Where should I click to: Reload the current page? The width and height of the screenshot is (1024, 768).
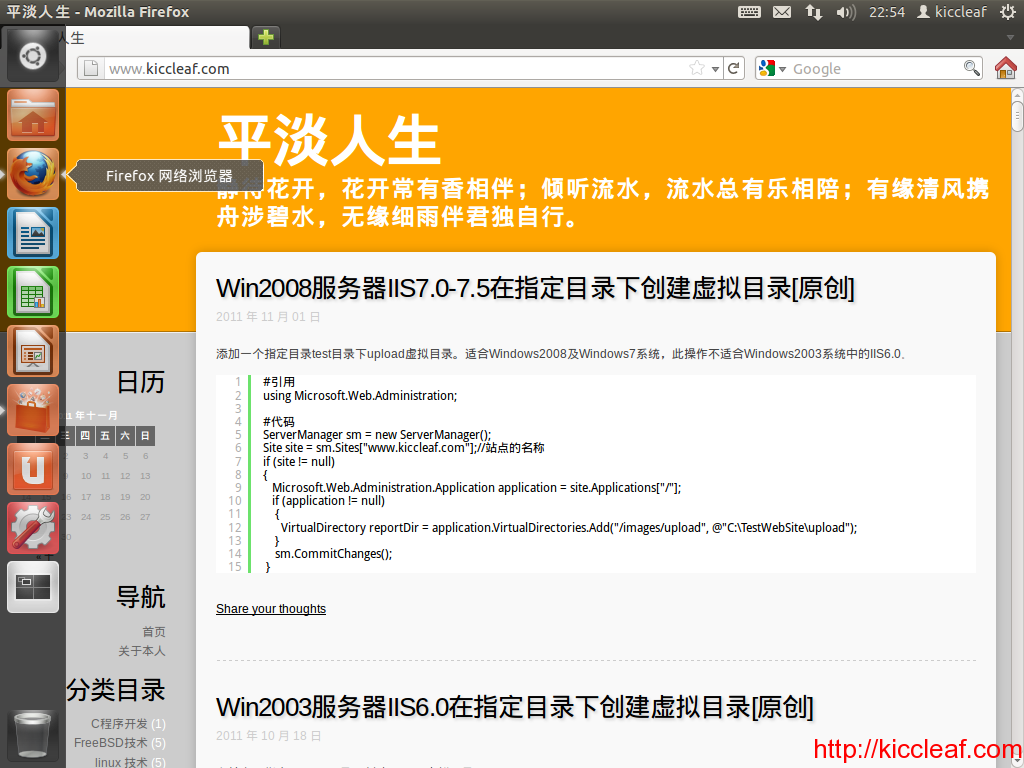click(733, 68)
